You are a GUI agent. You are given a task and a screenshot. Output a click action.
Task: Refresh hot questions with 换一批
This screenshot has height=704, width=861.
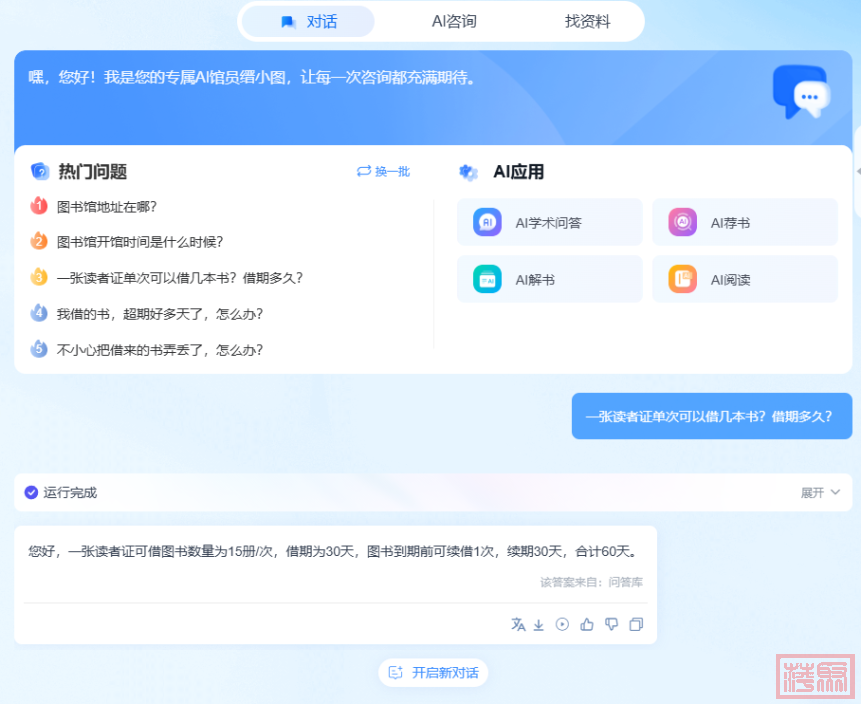[383, 172]
